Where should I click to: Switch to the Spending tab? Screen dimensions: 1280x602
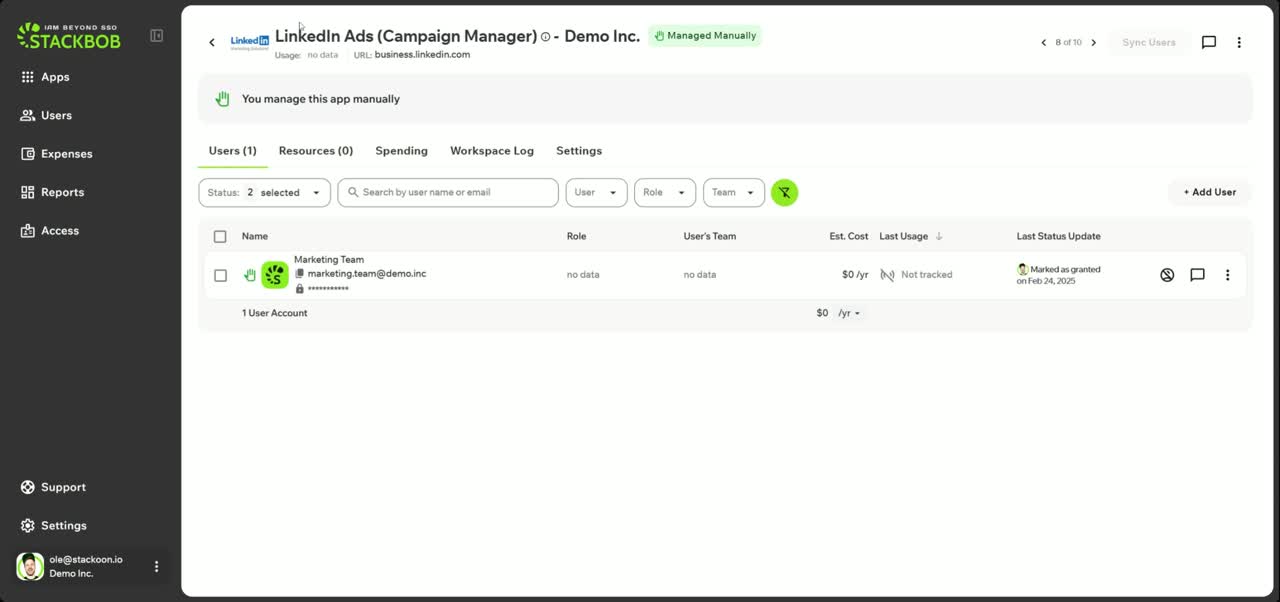pyautogui.click(x=401, y=151)
